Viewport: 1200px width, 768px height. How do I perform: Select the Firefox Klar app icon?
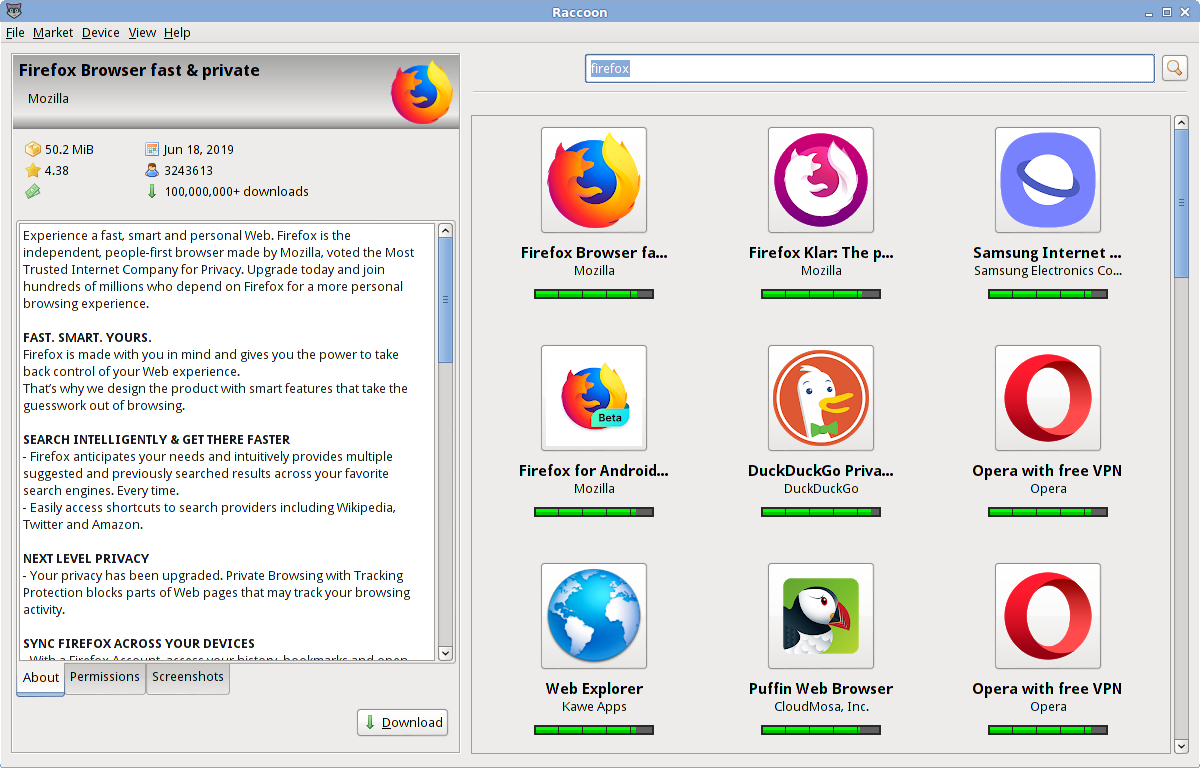tap(821, 180)
